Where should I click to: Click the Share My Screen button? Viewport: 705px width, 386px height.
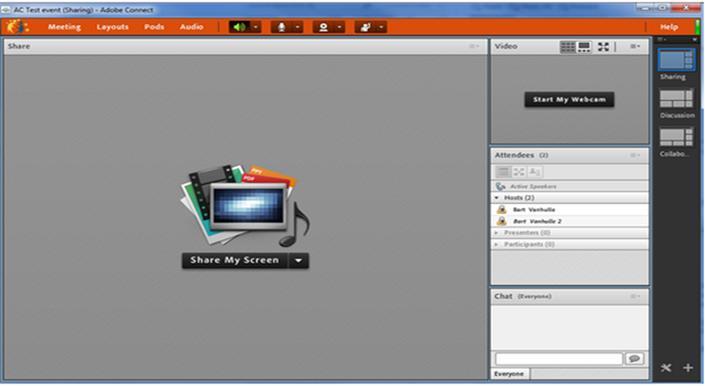(235, 261)
